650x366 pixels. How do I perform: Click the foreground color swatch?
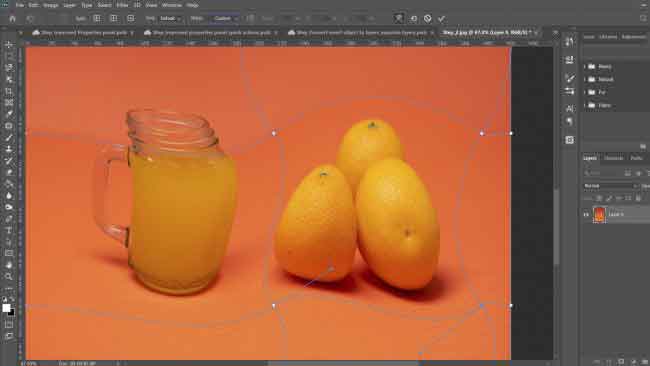6,308
